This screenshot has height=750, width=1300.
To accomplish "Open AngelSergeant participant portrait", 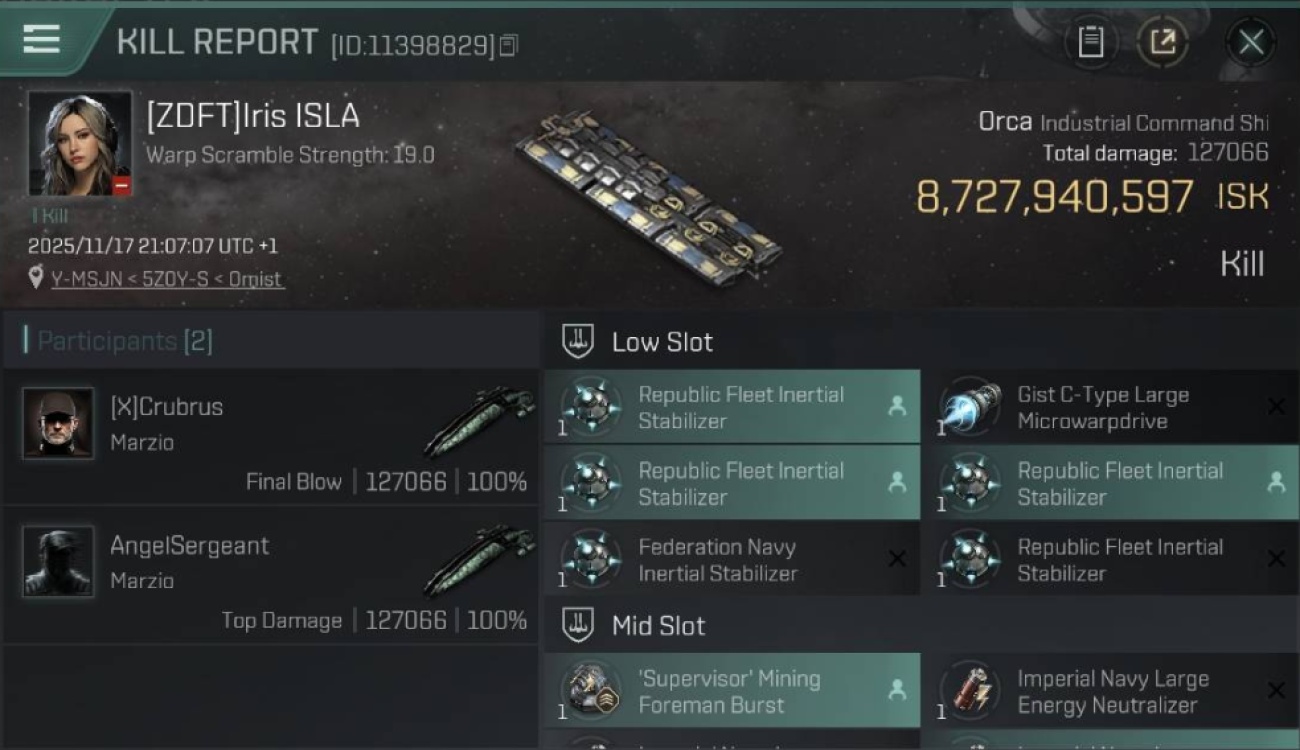I will click(x=58, y=562).
